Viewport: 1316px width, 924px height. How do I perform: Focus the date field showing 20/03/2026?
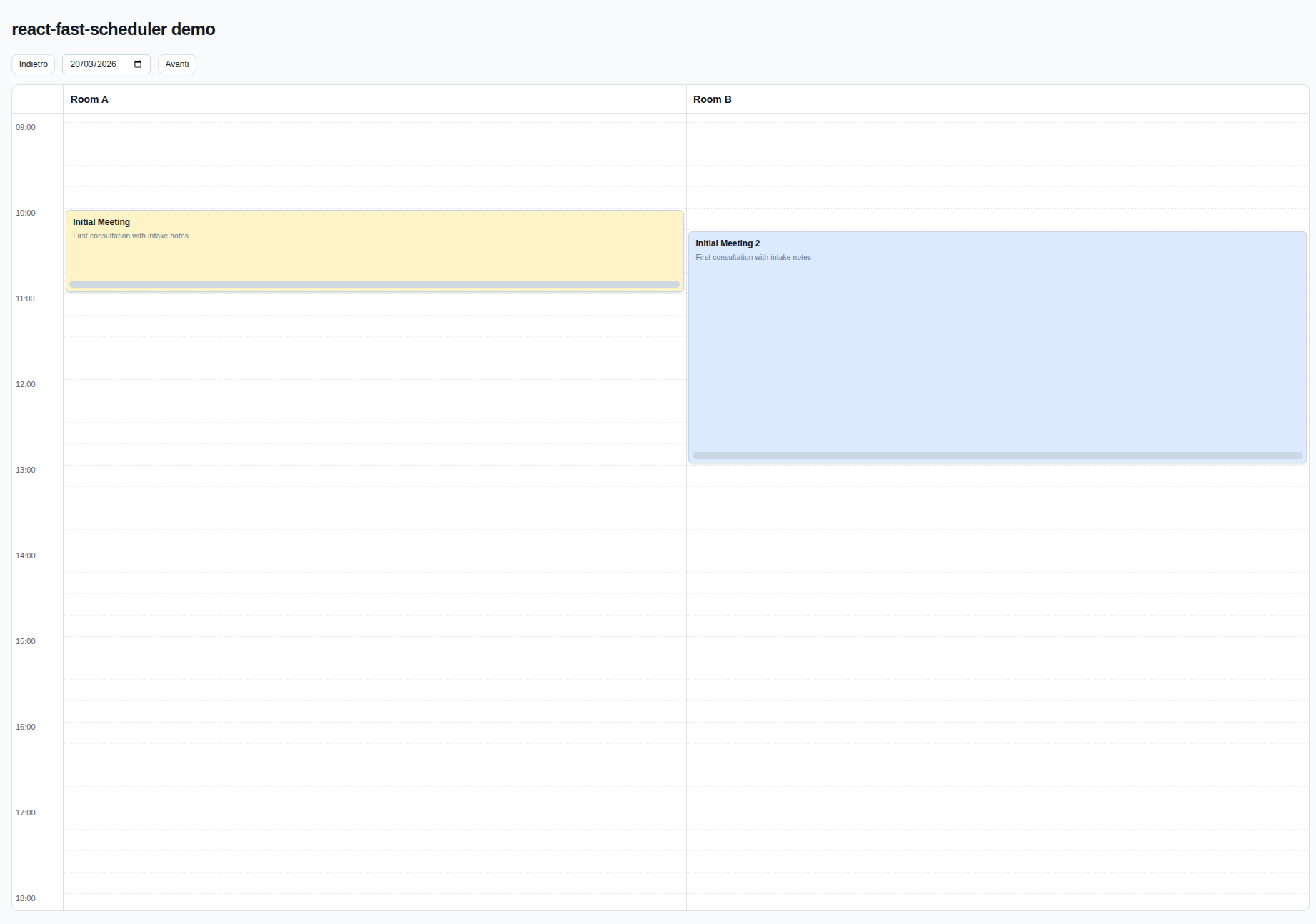point(106,64)
